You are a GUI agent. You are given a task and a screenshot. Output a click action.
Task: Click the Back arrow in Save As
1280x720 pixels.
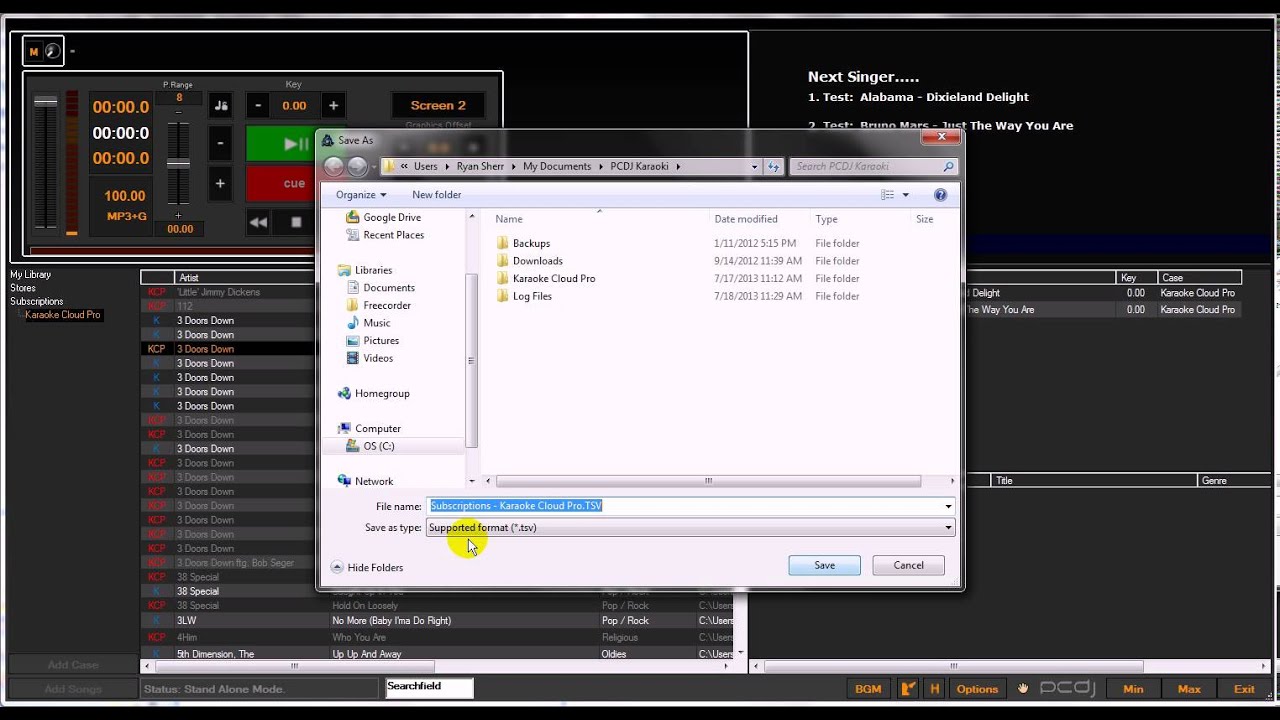click(x=334, y=167)
